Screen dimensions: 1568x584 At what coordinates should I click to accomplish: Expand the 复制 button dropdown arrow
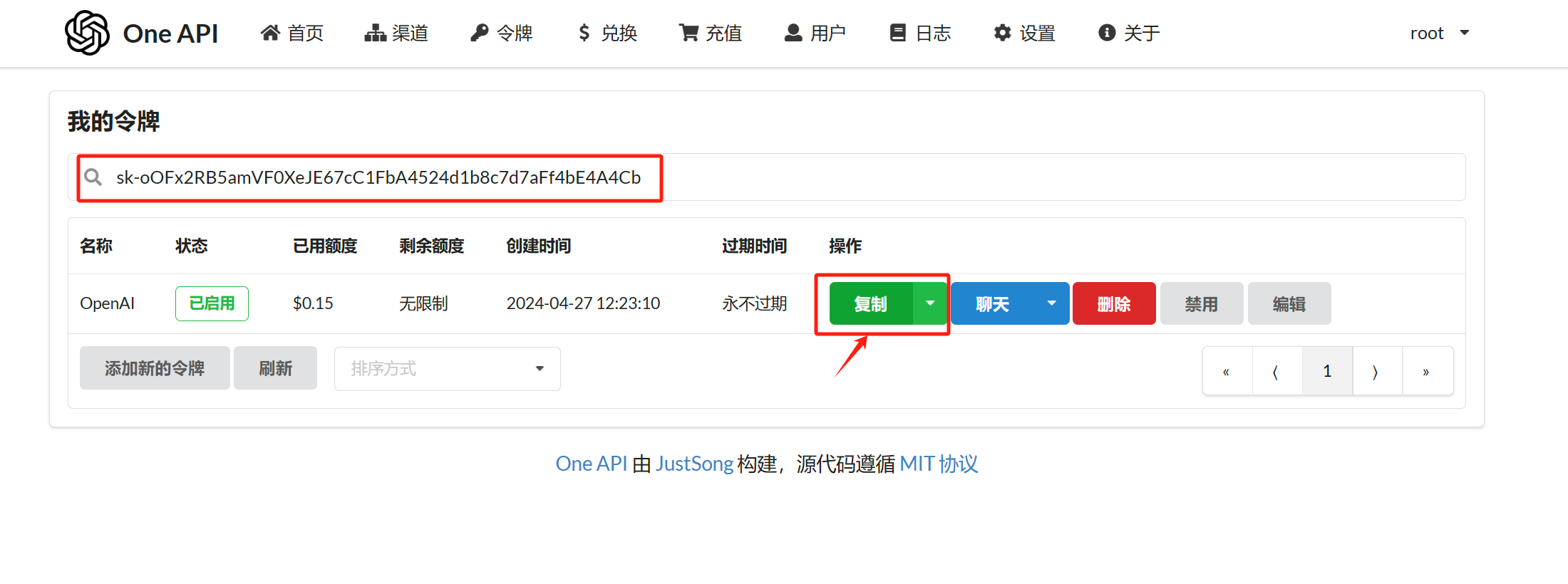930,304
